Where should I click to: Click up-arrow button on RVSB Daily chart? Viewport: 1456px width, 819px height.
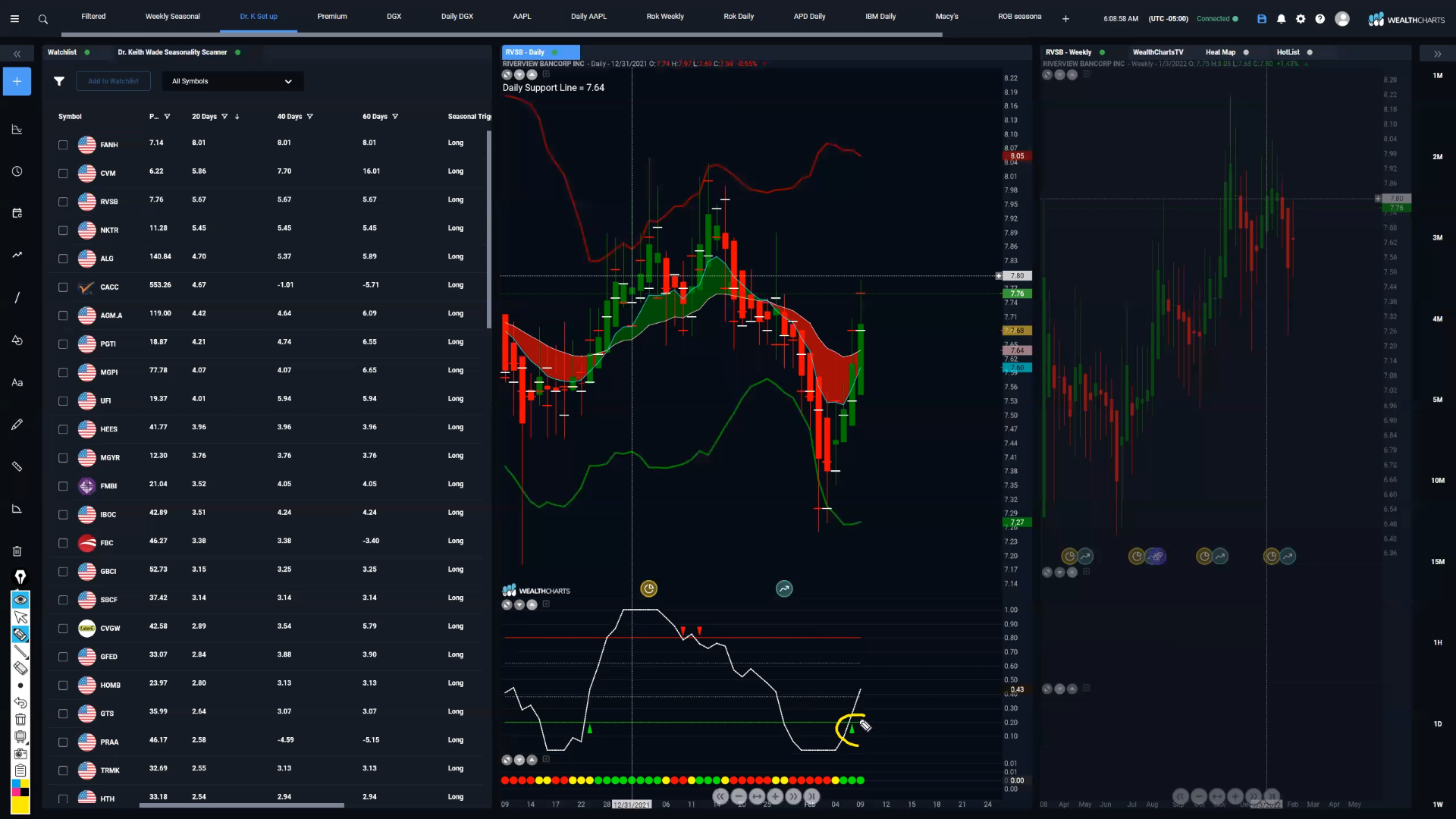[x=532, y=74]
